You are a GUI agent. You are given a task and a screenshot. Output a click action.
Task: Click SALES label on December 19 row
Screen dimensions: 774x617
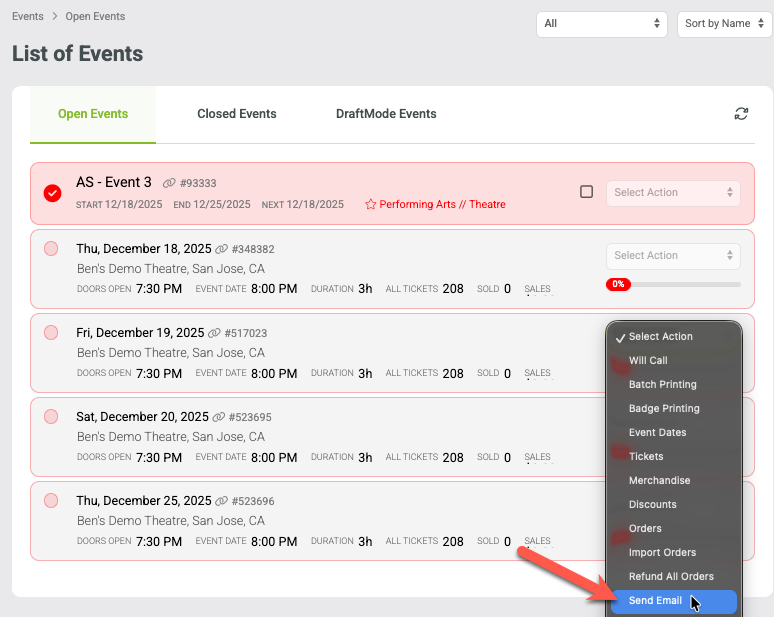[x=538, y=373]
